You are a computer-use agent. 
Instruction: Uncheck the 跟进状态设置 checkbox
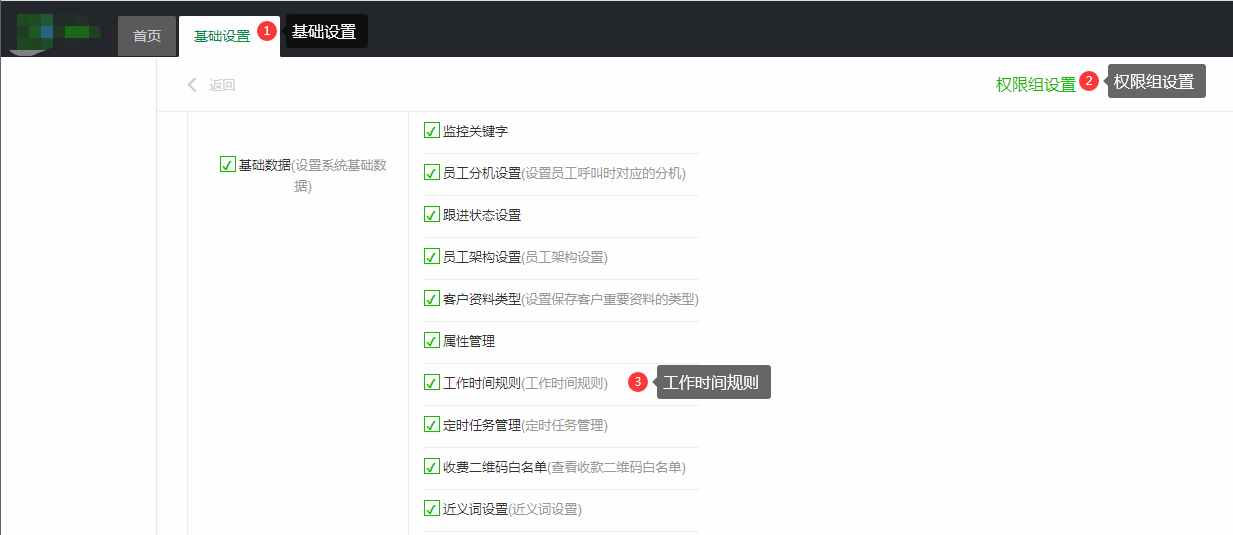432,215
